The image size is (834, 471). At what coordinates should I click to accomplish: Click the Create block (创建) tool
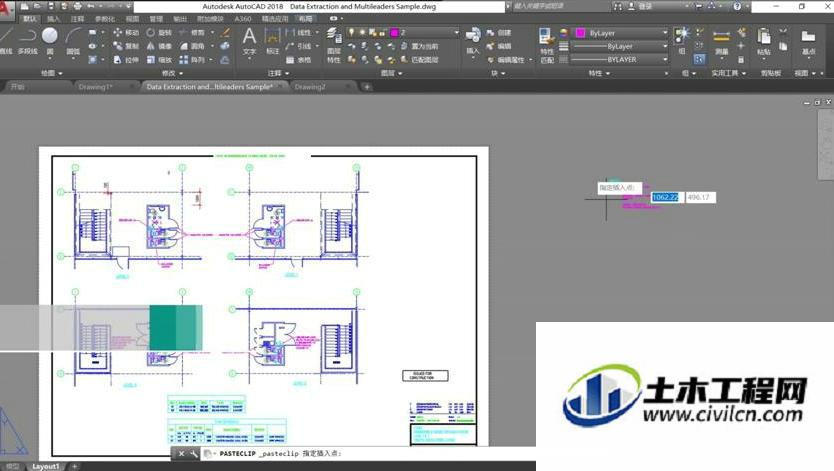pyautogui.click(x=498, y=32)
